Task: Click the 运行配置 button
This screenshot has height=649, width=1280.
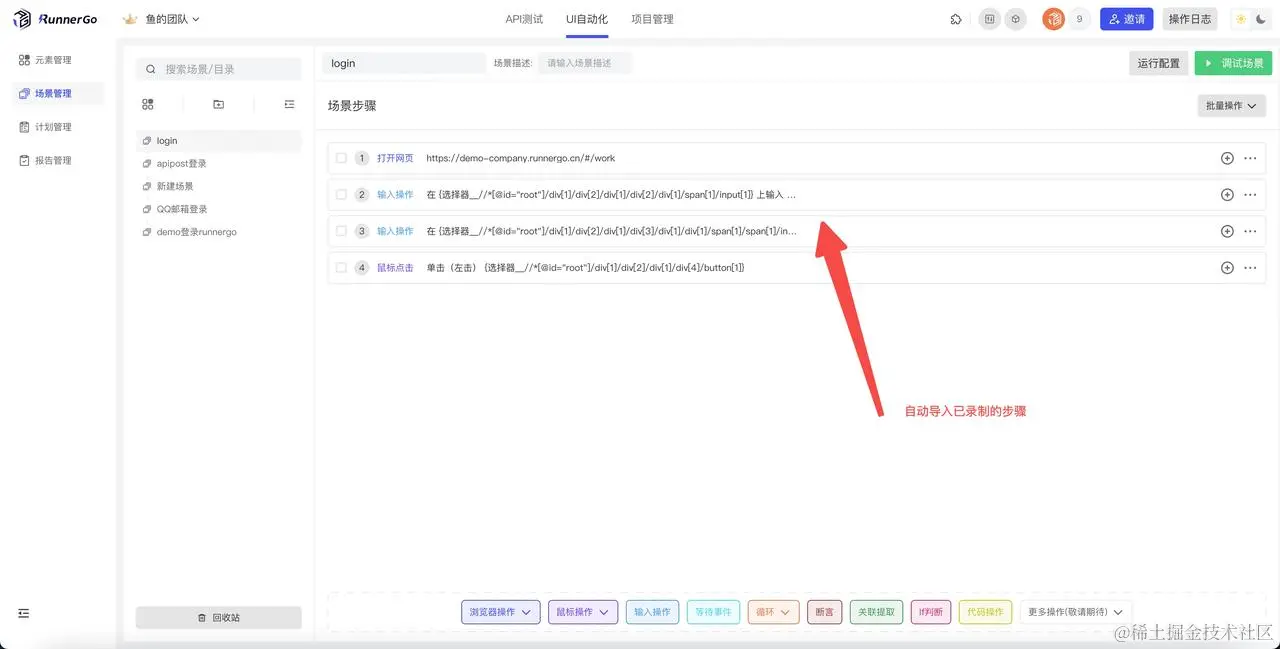Action: (x=1158, y=63)
